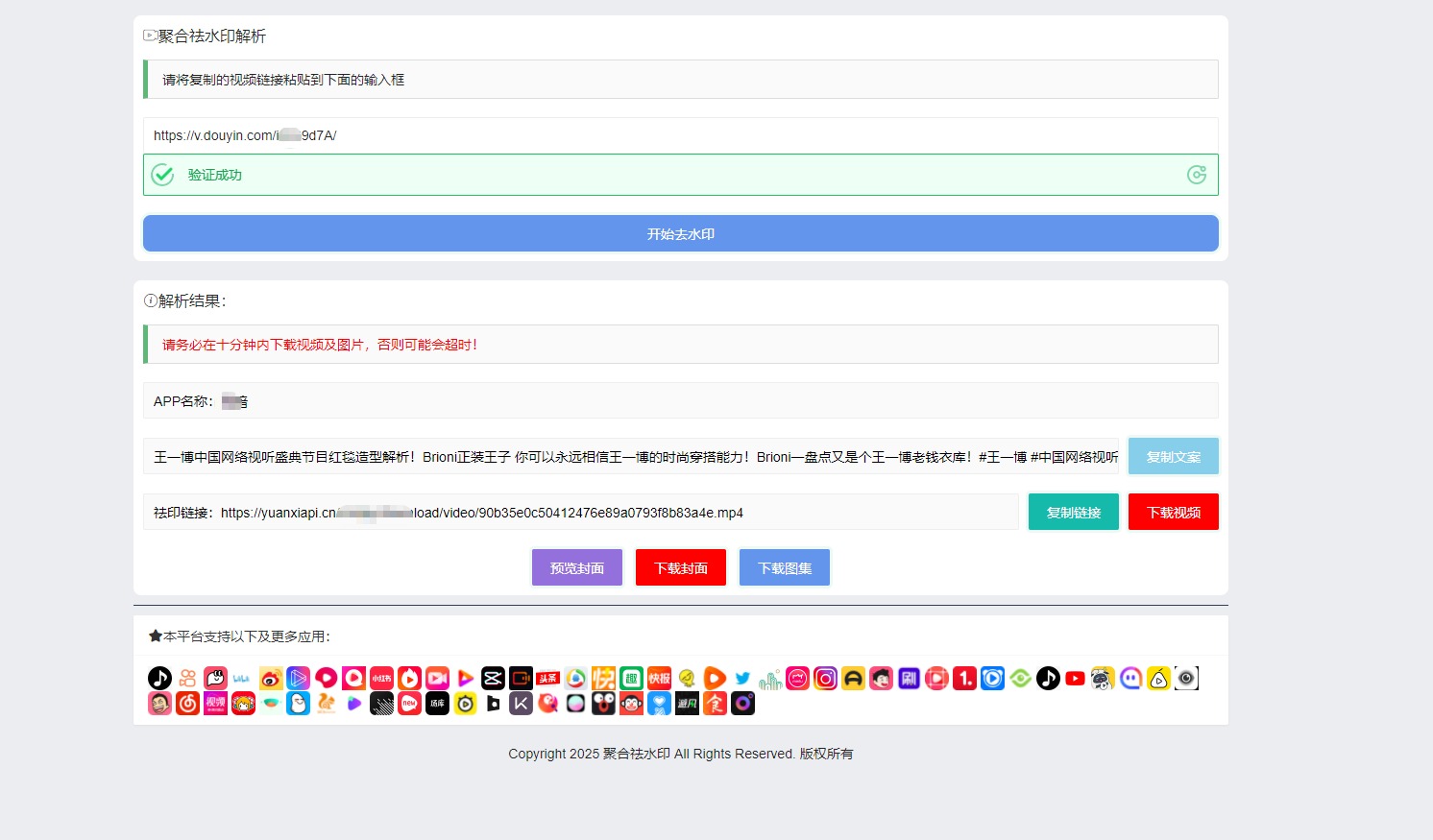Click the 复制链接 button

(1073, 512)
